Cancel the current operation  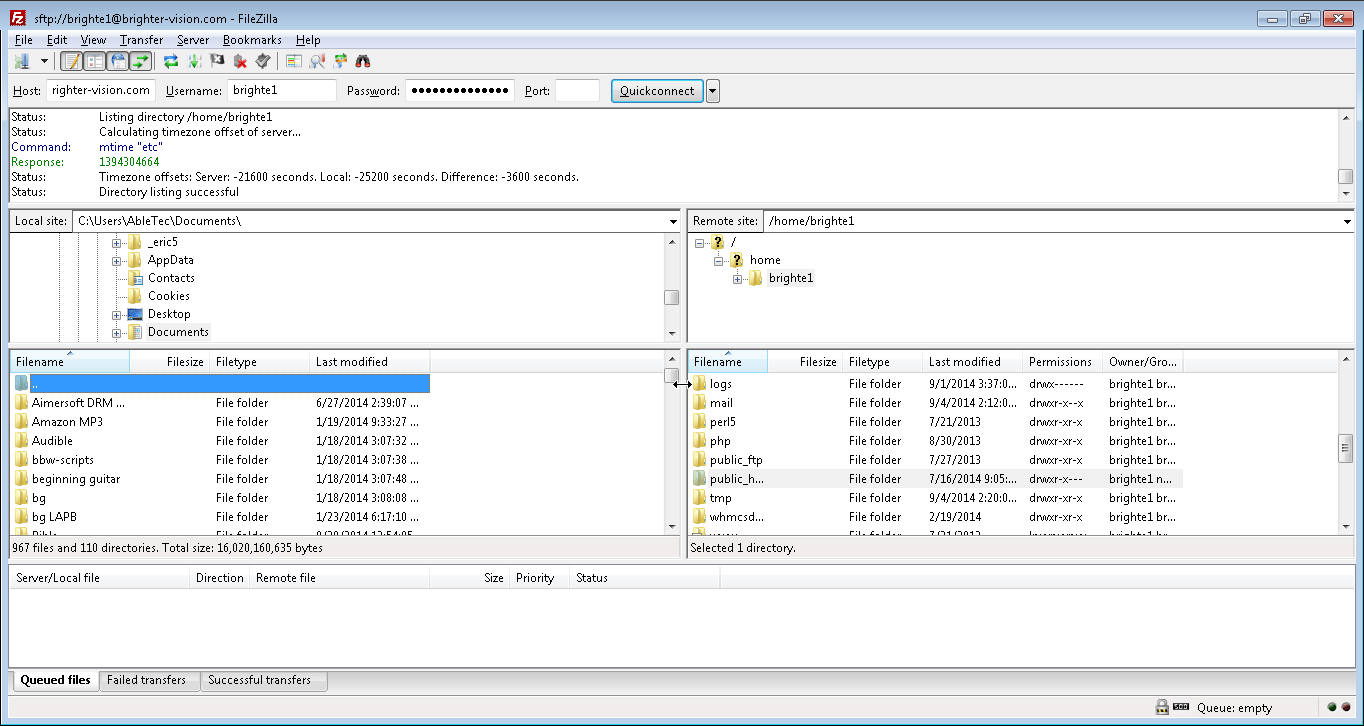pos(216,61)
